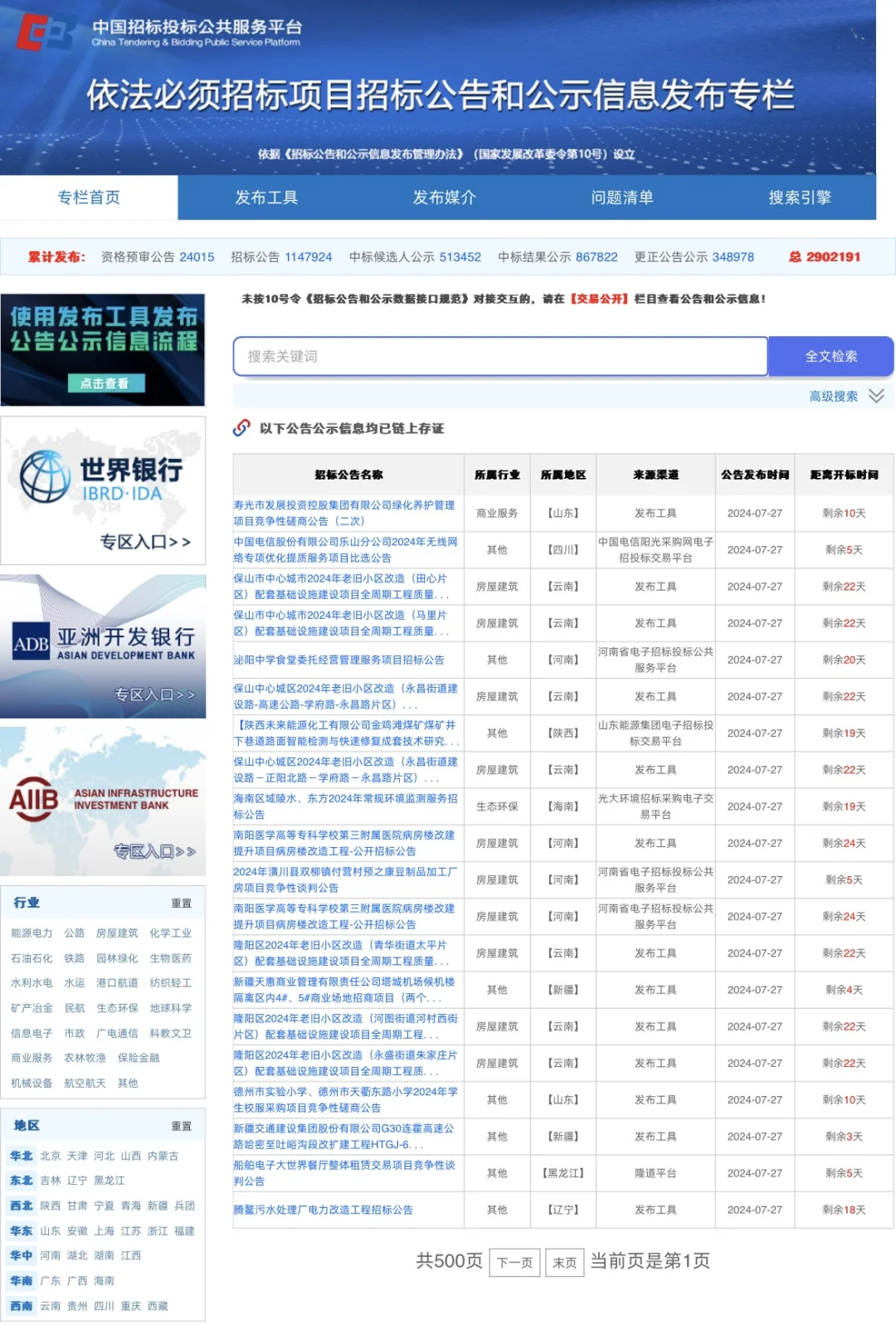Open 中国电信乐山分公司2024年无线网络 announcement
Viewport: 896px width, 1325px height.
[345, 549]
